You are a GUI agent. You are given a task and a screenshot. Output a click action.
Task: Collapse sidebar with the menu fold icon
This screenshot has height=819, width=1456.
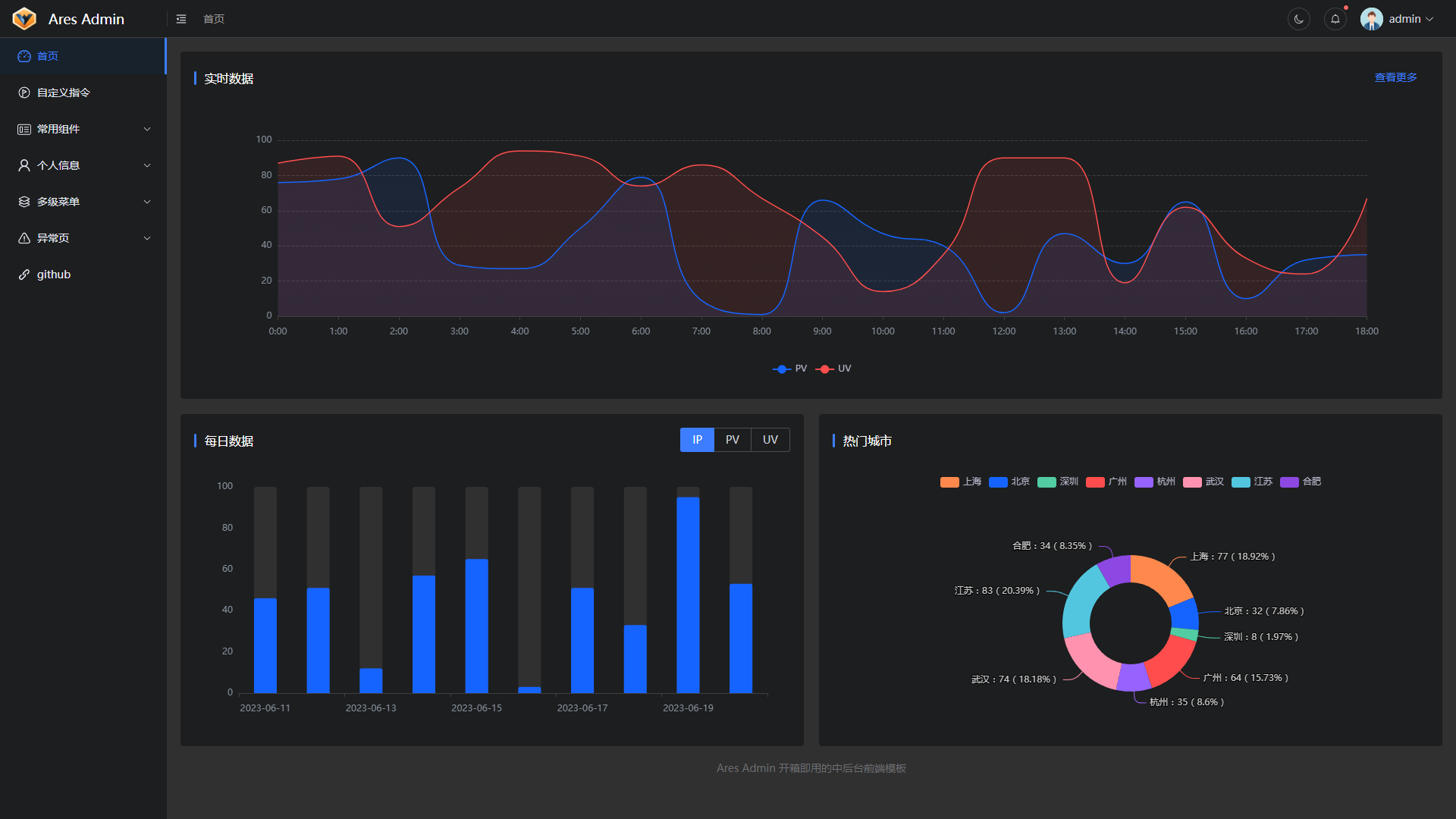coord(181,19)
